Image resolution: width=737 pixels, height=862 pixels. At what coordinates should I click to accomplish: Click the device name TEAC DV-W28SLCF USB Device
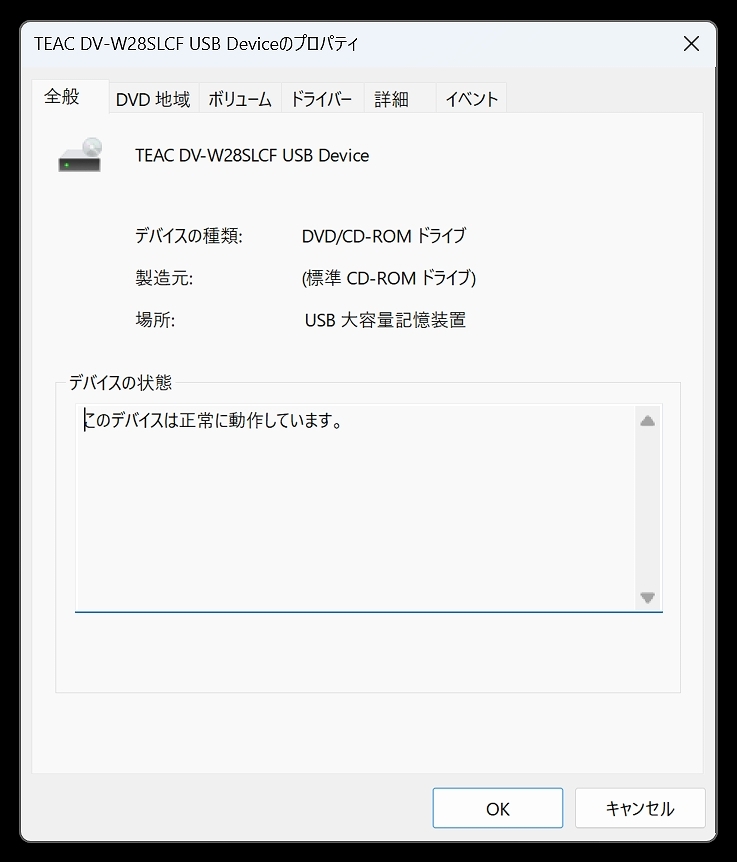(x=252, y=156)
